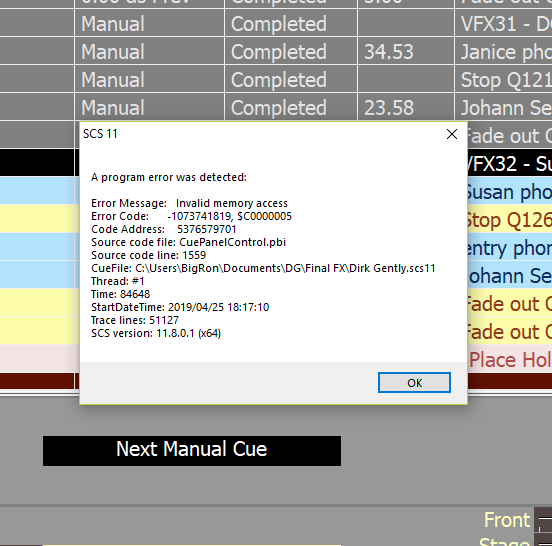Screen dimensions: 552x546
Task: Click the Completed state for Janice row
Action: pos(279,52)
